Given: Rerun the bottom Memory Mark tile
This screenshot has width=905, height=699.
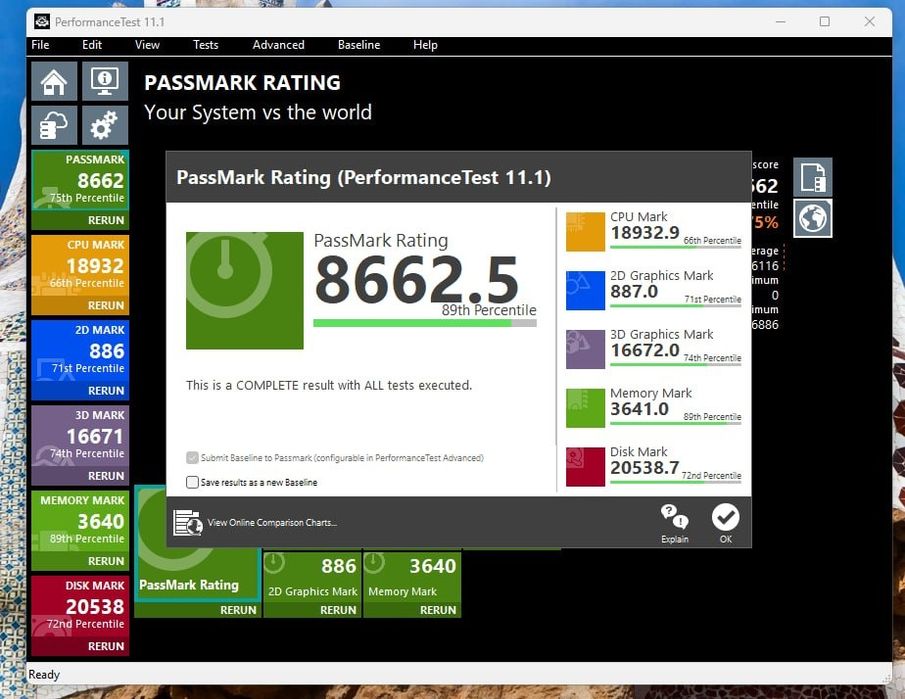Looking at the screenshot, I should point(437,610).
